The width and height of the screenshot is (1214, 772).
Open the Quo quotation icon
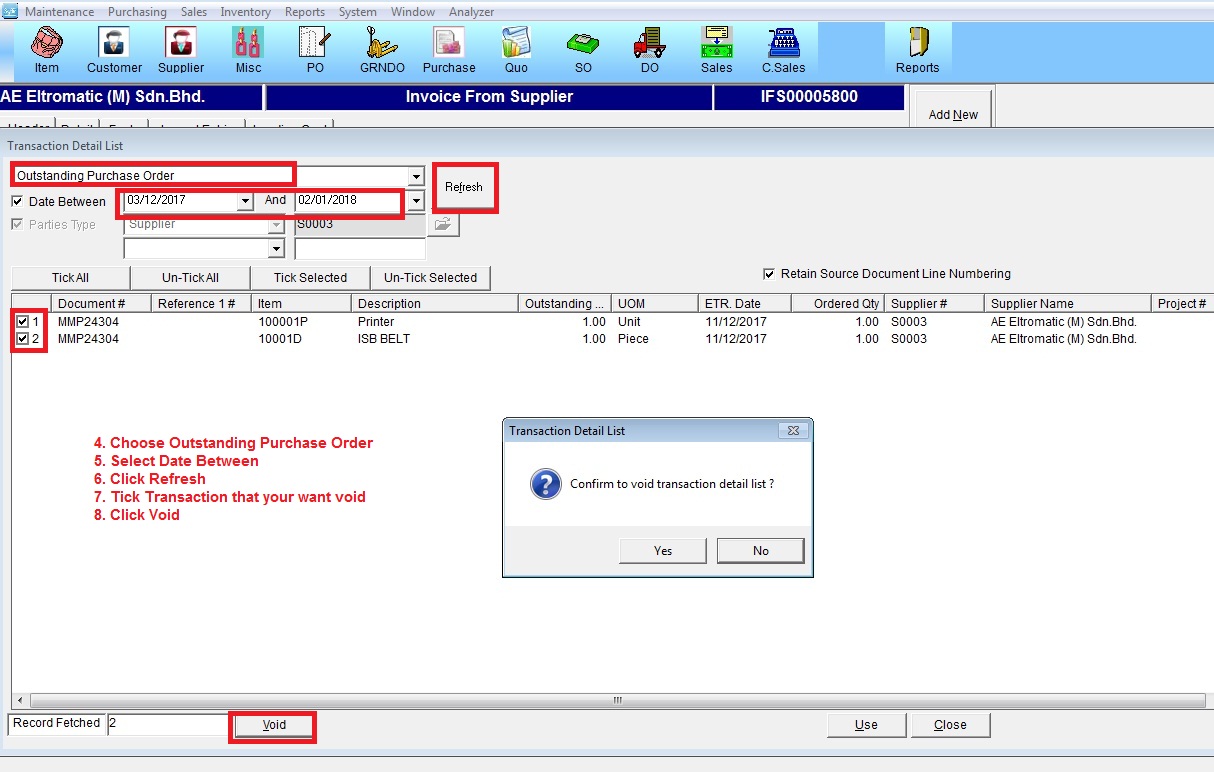pos(516,50)
